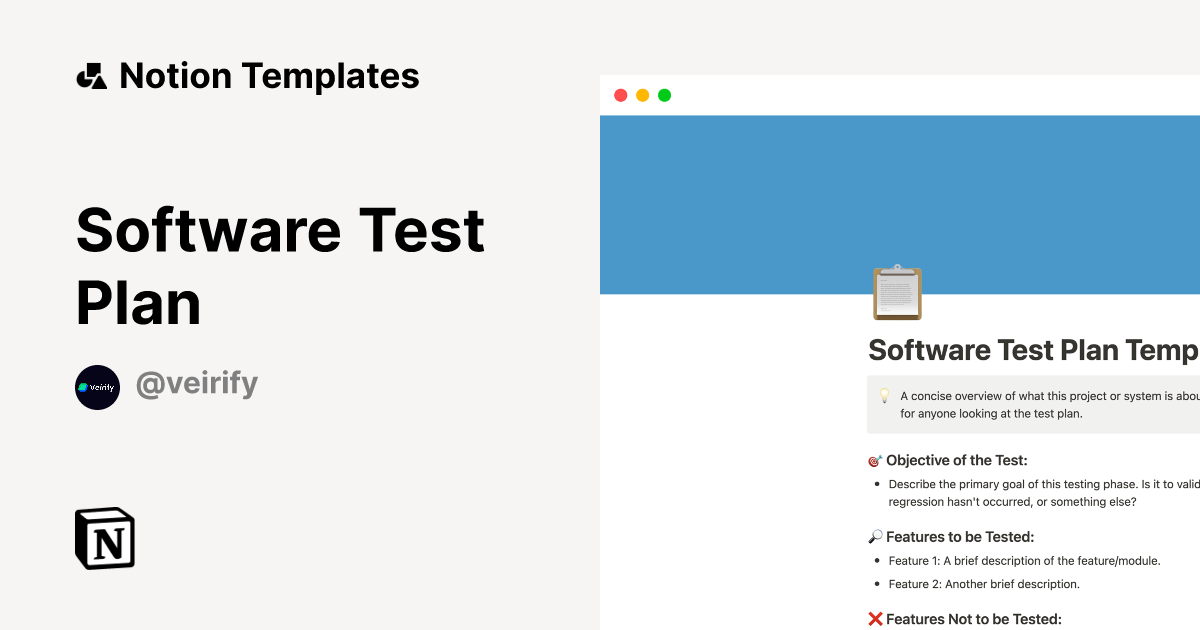Click the Notion Templates header text
Image resolution: width=1200 pixels, height=630 pixels.
pyautogui.click(x=270, y=75)
